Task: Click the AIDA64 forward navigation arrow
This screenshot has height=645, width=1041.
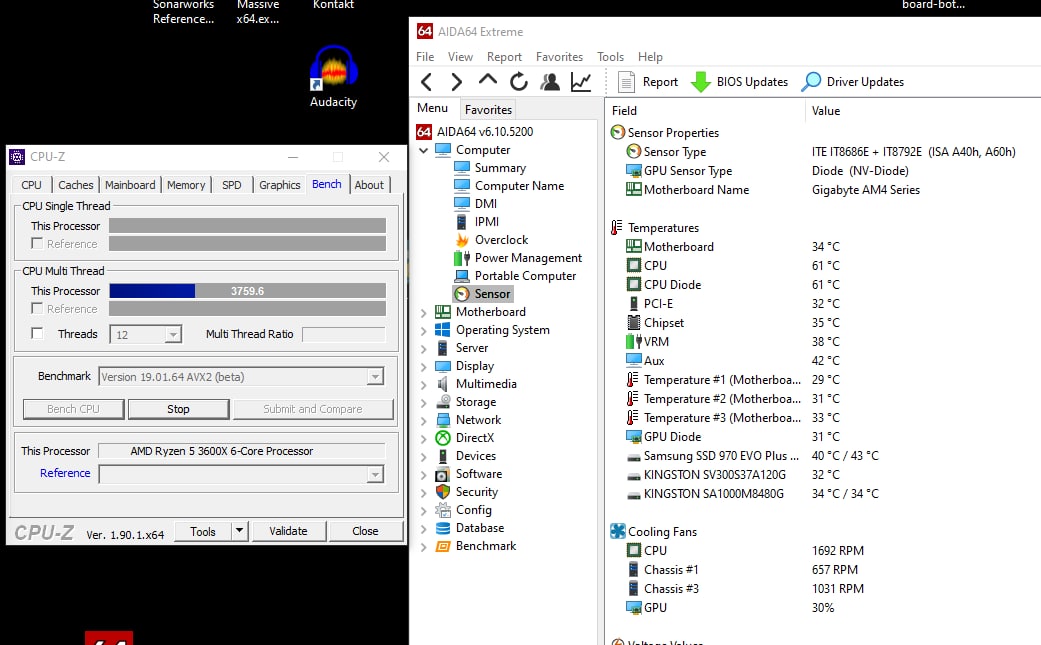Action: click(x=457, y=82)
